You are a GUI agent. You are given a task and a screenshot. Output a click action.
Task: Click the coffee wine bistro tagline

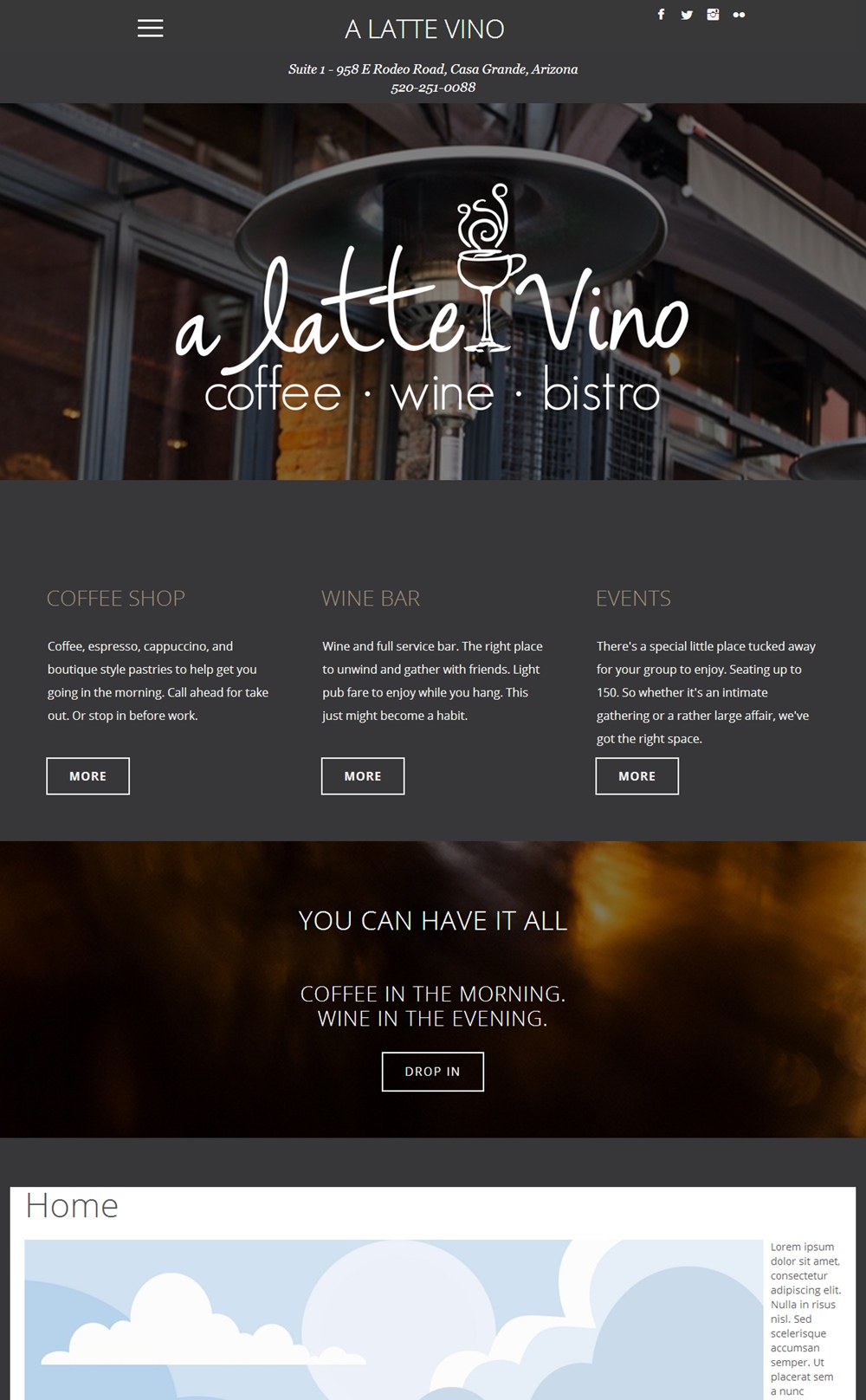coord(432,392)
